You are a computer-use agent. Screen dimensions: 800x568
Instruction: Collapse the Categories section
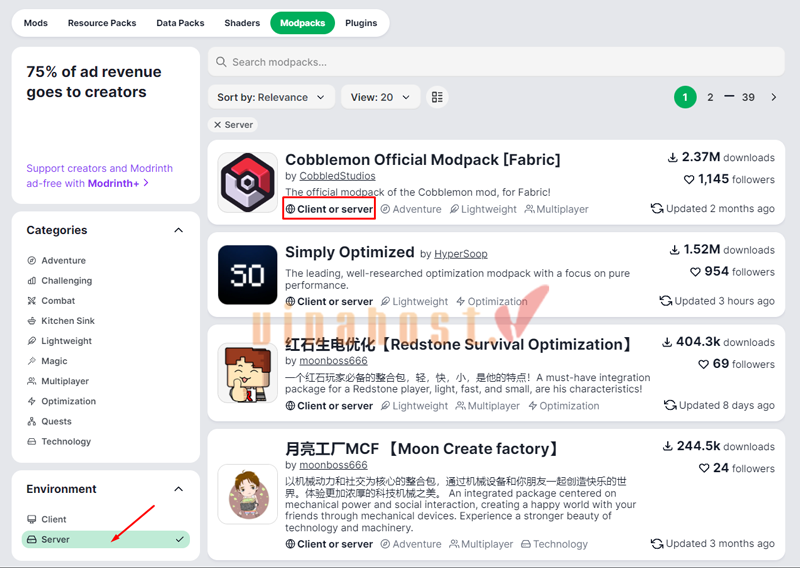click(x=179, y=230)
